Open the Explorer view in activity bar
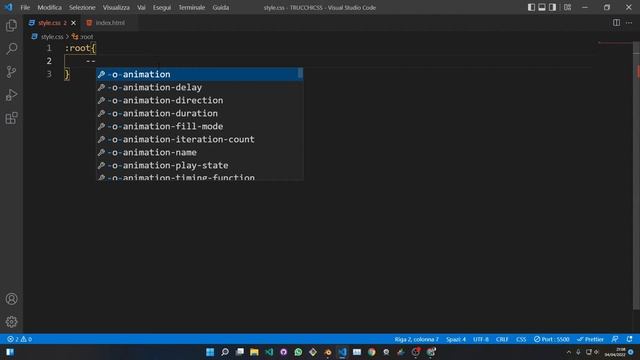Screen dimensions: 640x360 pyautogui.click(x=11, y=26)
